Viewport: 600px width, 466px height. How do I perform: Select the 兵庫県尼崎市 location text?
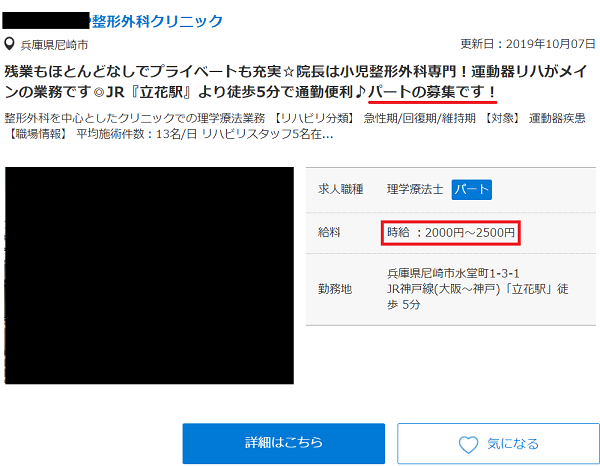click(55, 45)
